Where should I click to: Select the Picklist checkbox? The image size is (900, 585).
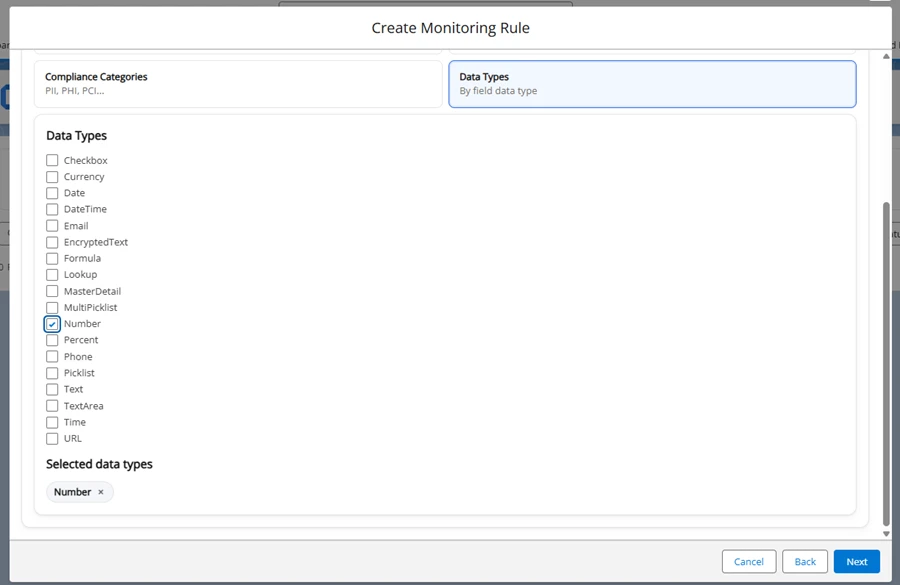click(51, 372)
